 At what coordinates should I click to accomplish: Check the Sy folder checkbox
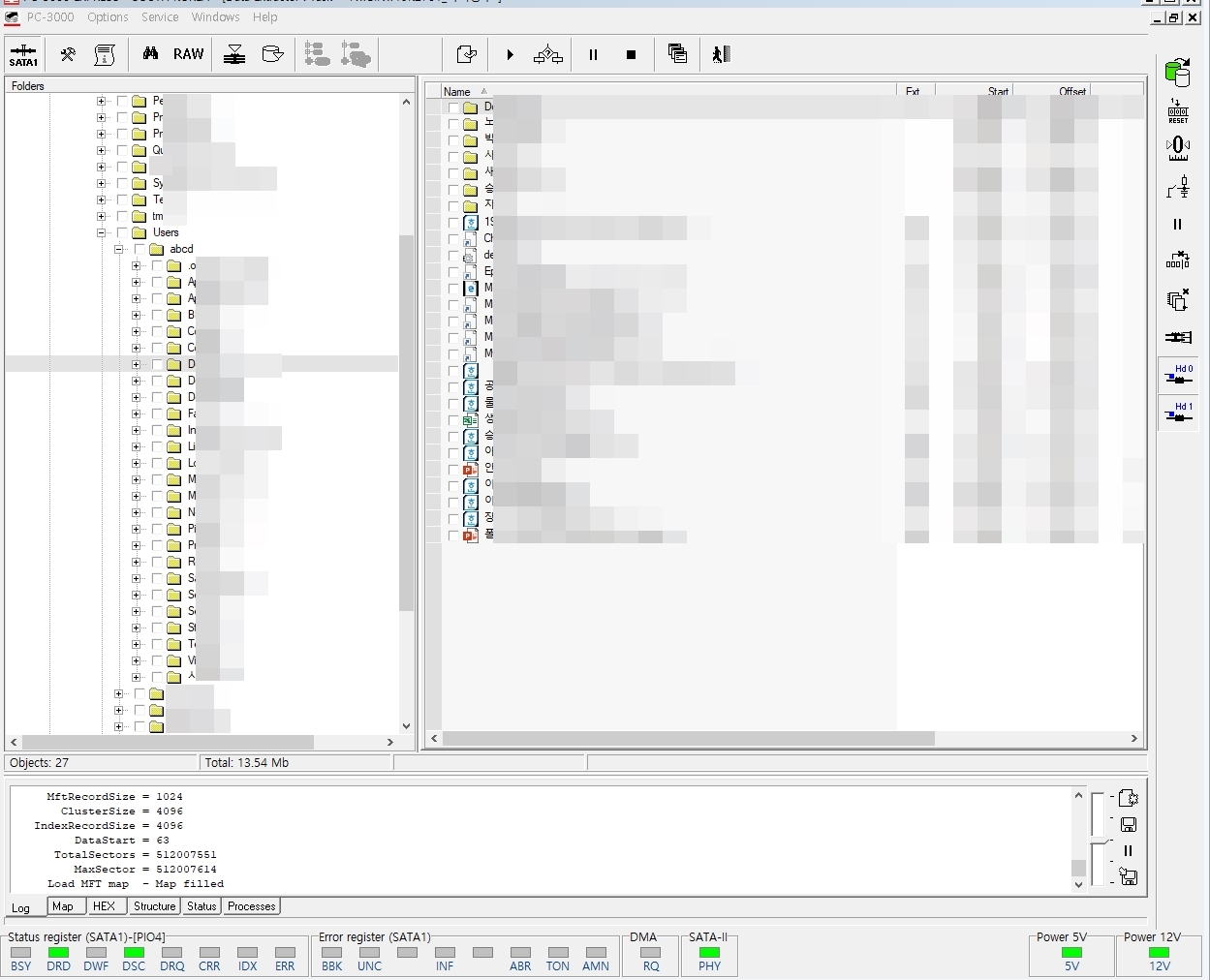pos(122,183)
